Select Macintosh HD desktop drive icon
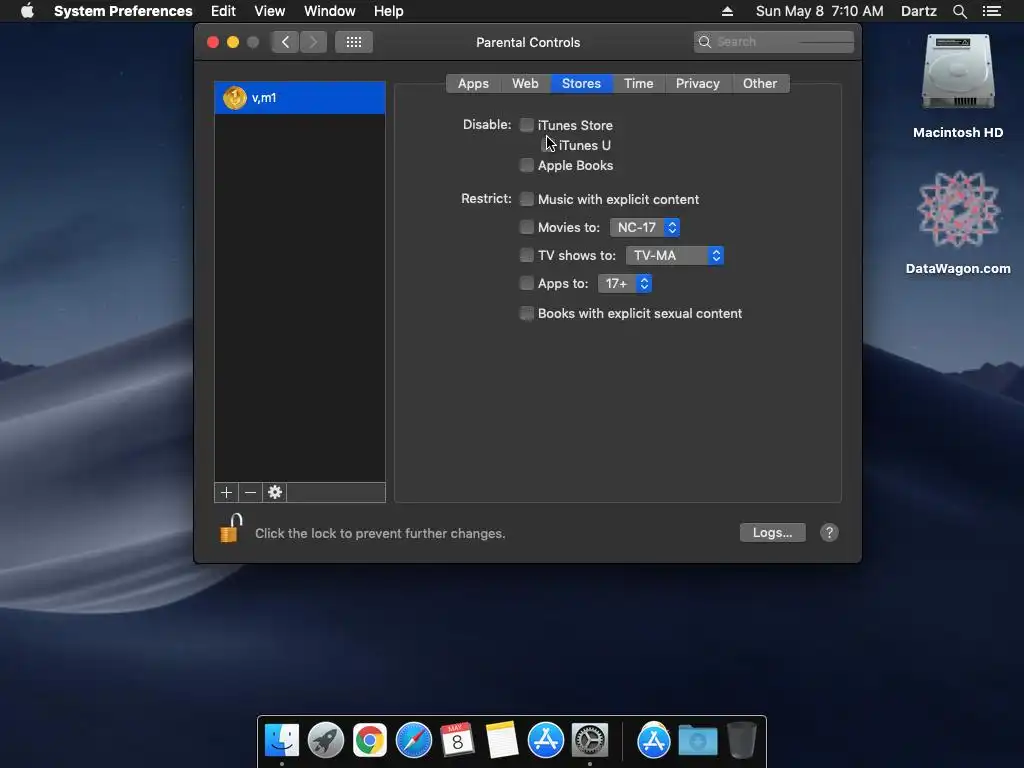This screenshot has width=1024, height=768. 958,72
